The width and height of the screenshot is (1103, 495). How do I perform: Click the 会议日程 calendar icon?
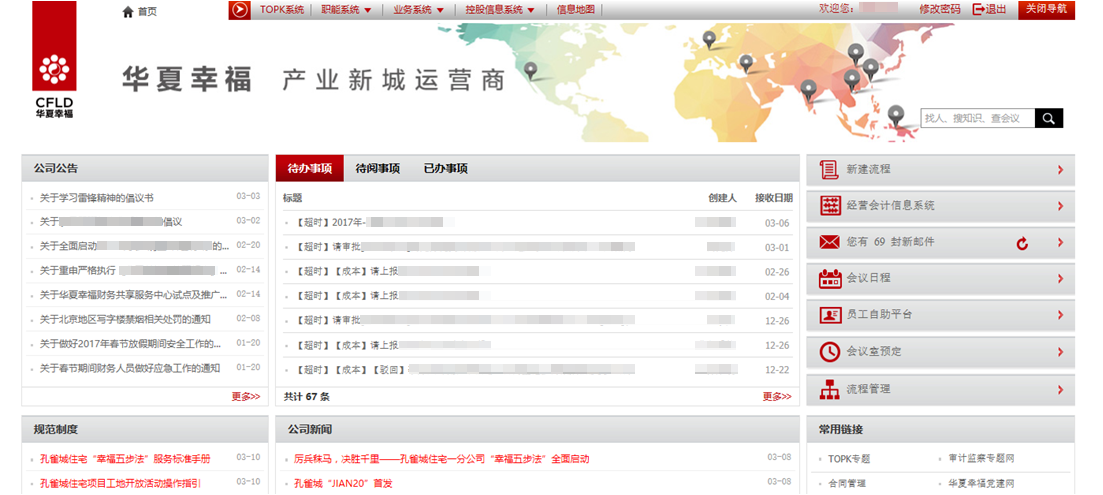point(830,278)
